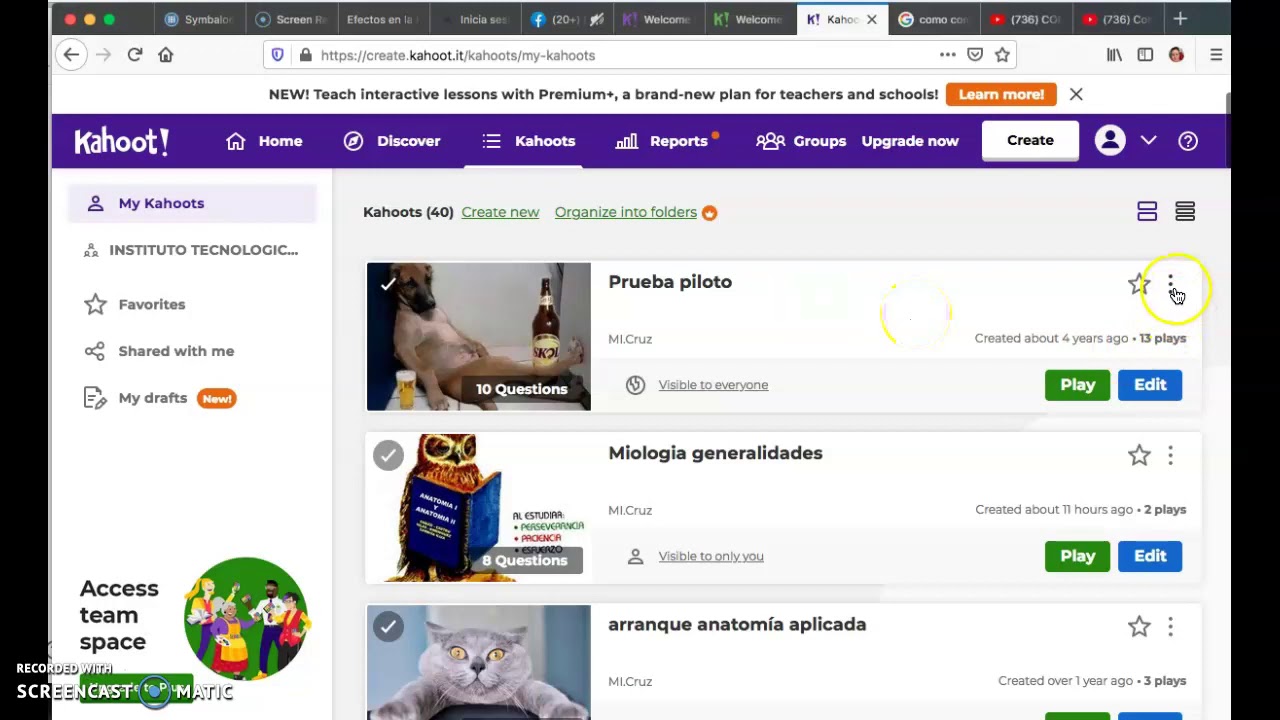Viewport: 1280px width, 720px height.
Task: Switch to the detailed card view
Action: pyautogui.click(x=1147, y=211)
